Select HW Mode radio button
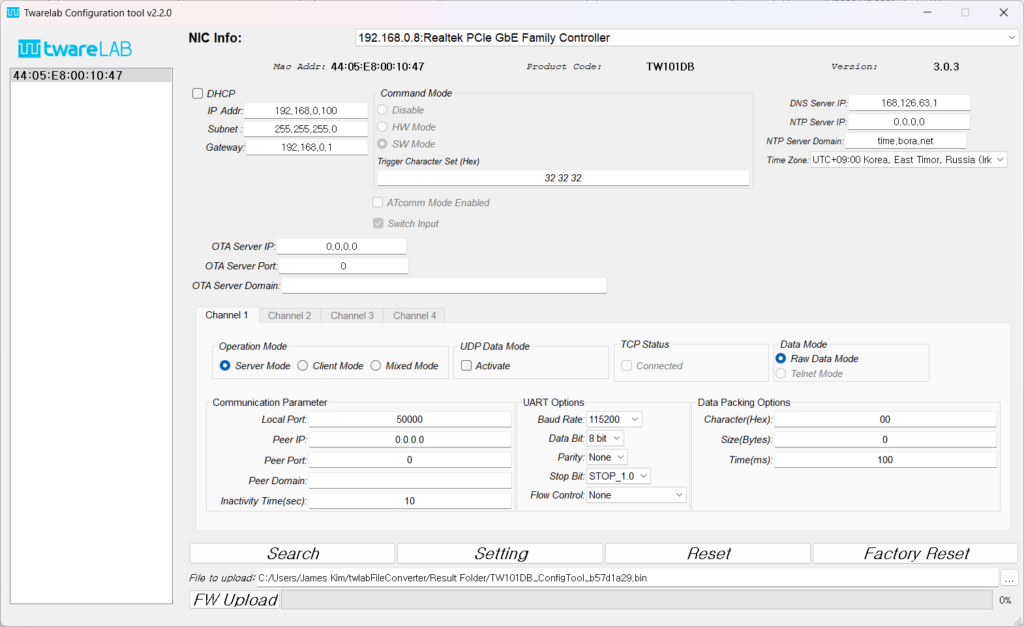Viewport: 1024px width, 627px height. [x=383, y=127]
